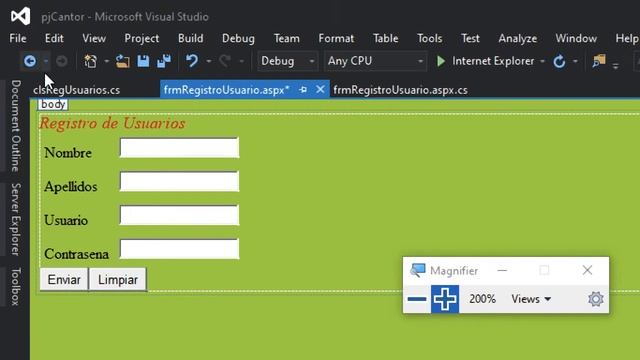Screen dimensions: 640x360
Task: Close the frmRegistroUsuario.aspx tab
Action: [x=320, y=89]
